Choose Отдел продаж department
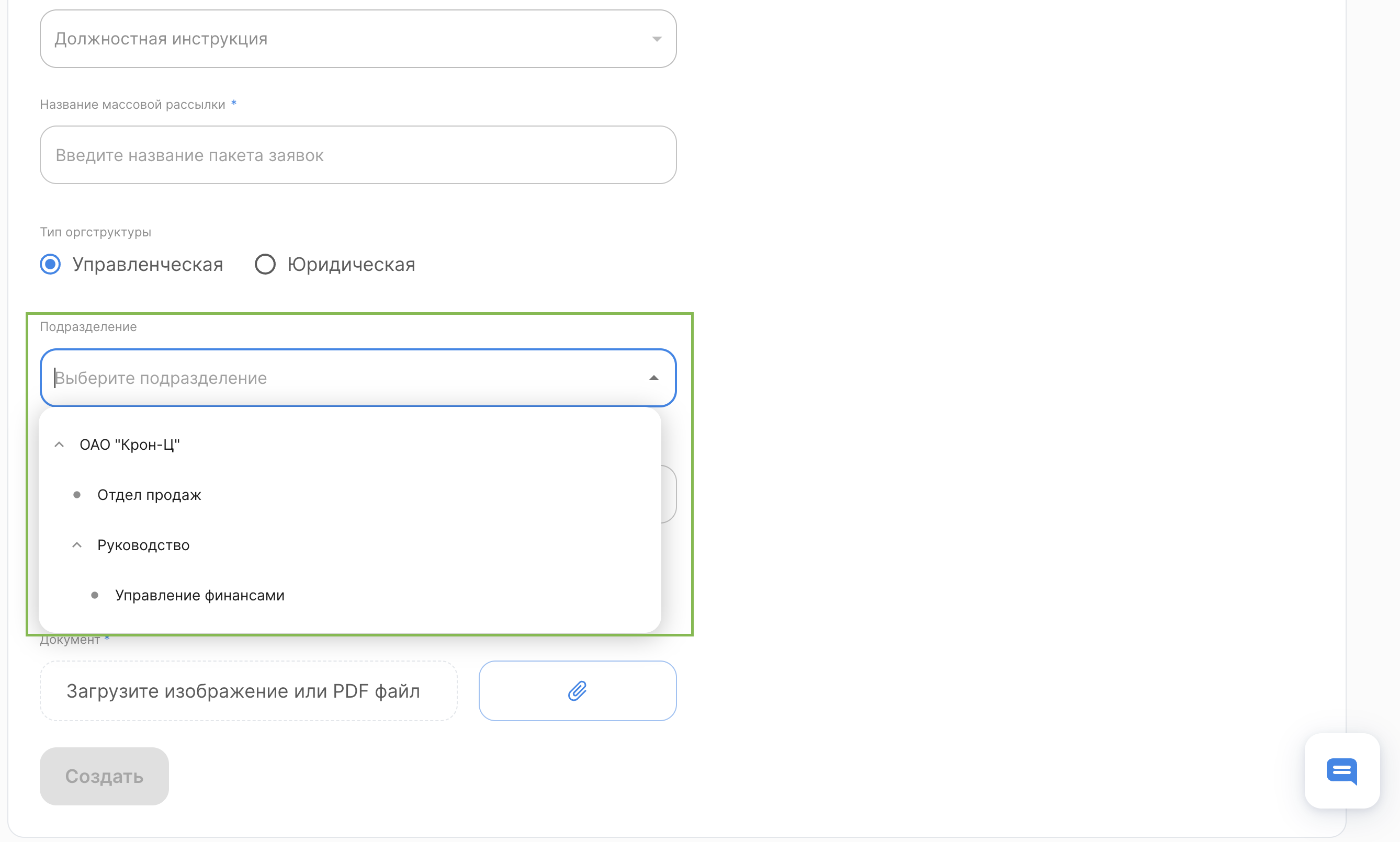1400x842 pixels. point(149,495)
